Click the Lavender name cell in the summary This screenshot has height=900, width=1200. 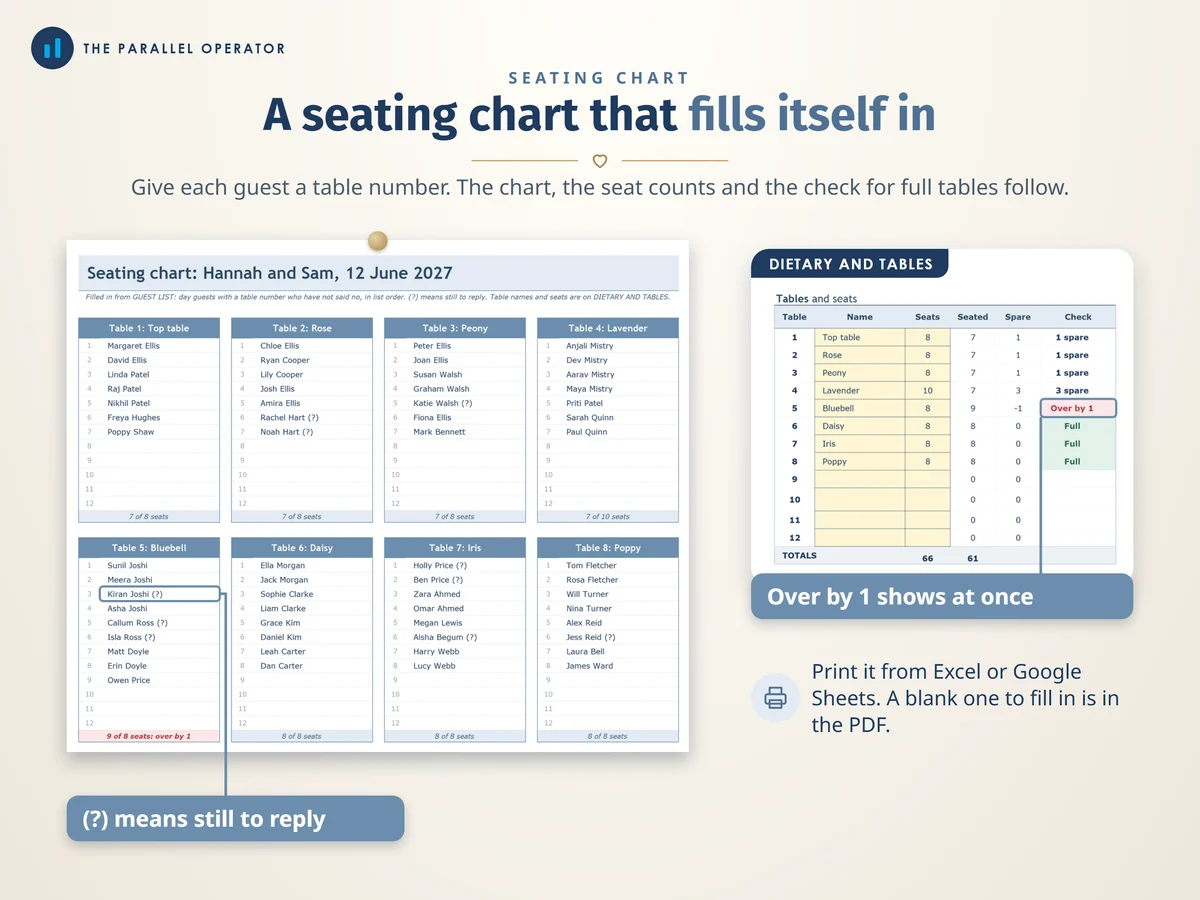[x=860, y=391]
